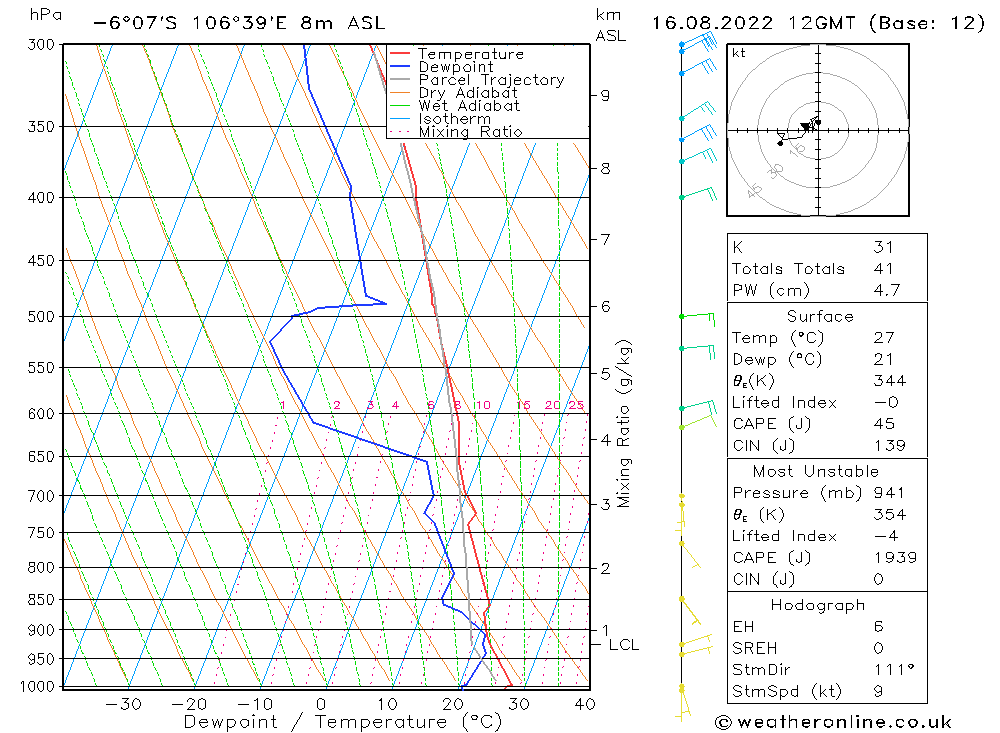
Task: Click the Mixing Ratio legend label
Action: tap(470, 132)
